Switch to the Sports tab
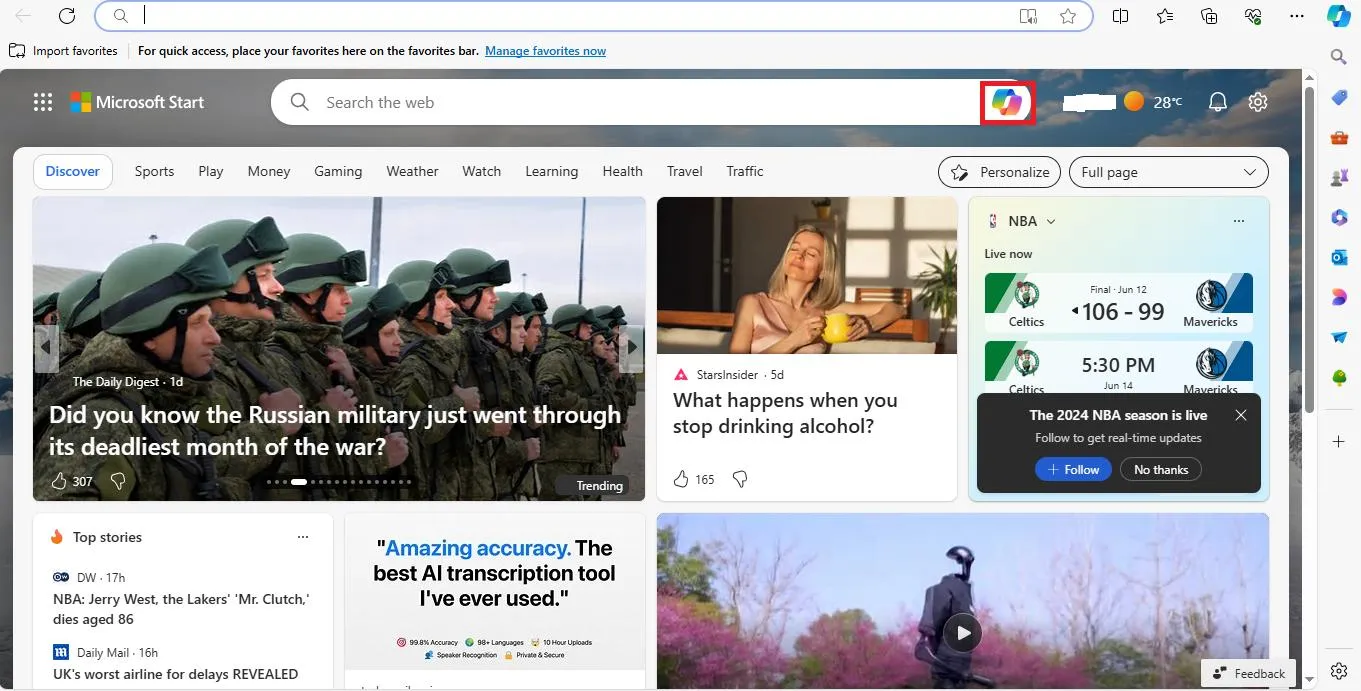 click(154, 171)
